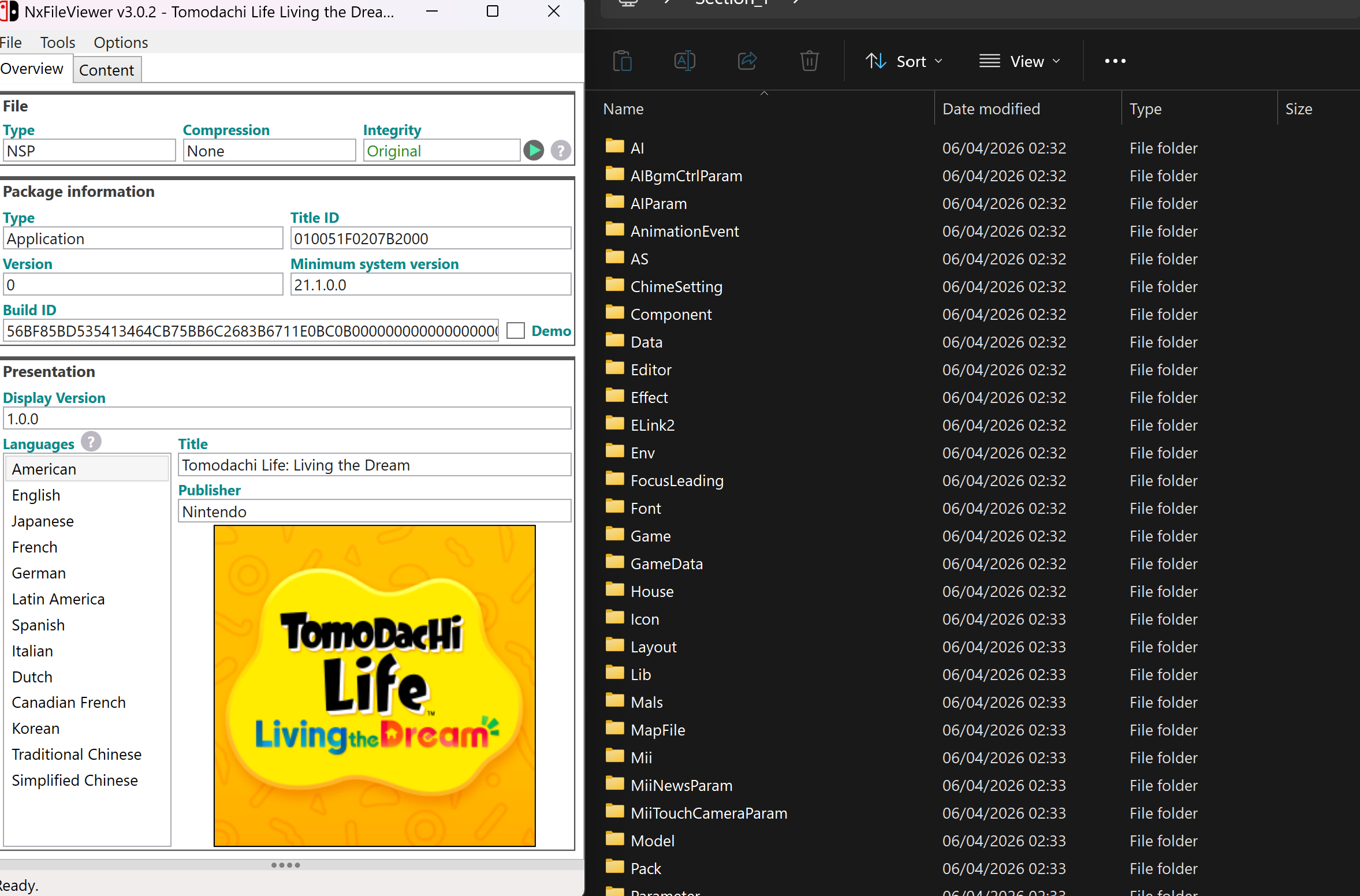The height and width of the screenshot is (896, 1360).
Task: Select Korean in the Languages list
Action: point(36,728)
